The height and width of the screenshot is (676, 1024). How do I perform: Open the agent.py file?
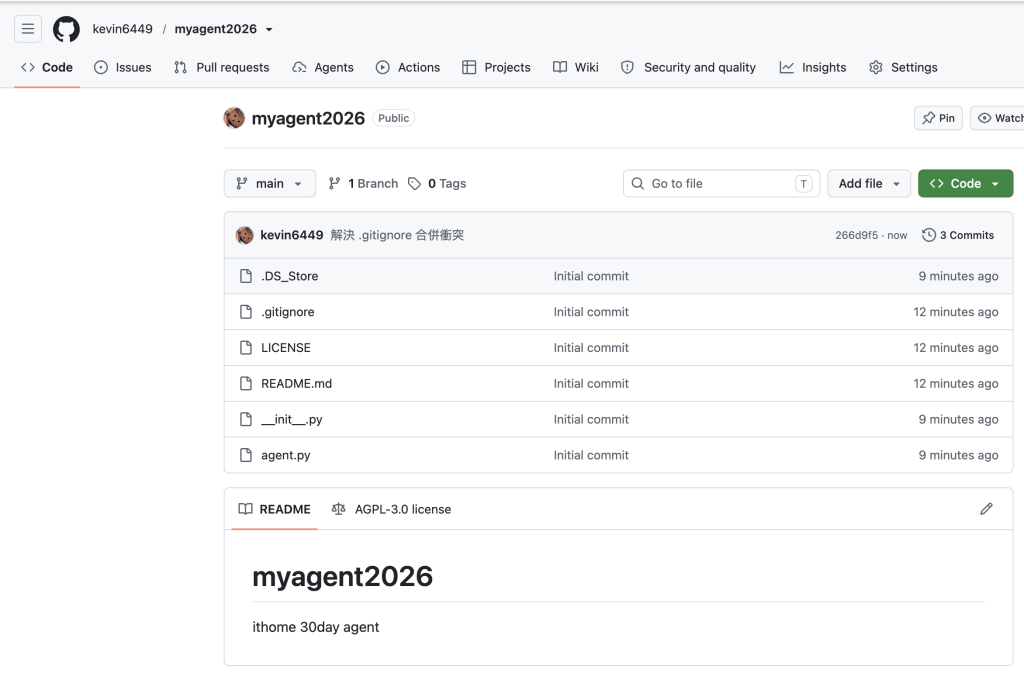click(285, 455)
